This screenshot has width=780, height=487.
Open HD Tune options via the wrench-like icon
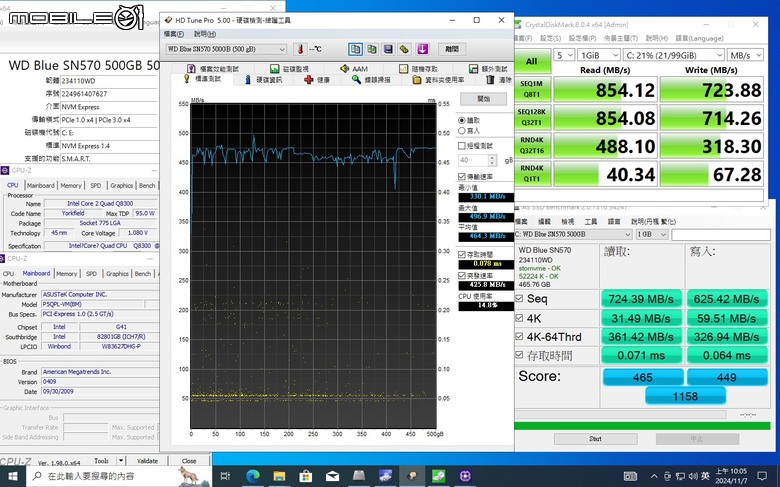tap(404, 49)
